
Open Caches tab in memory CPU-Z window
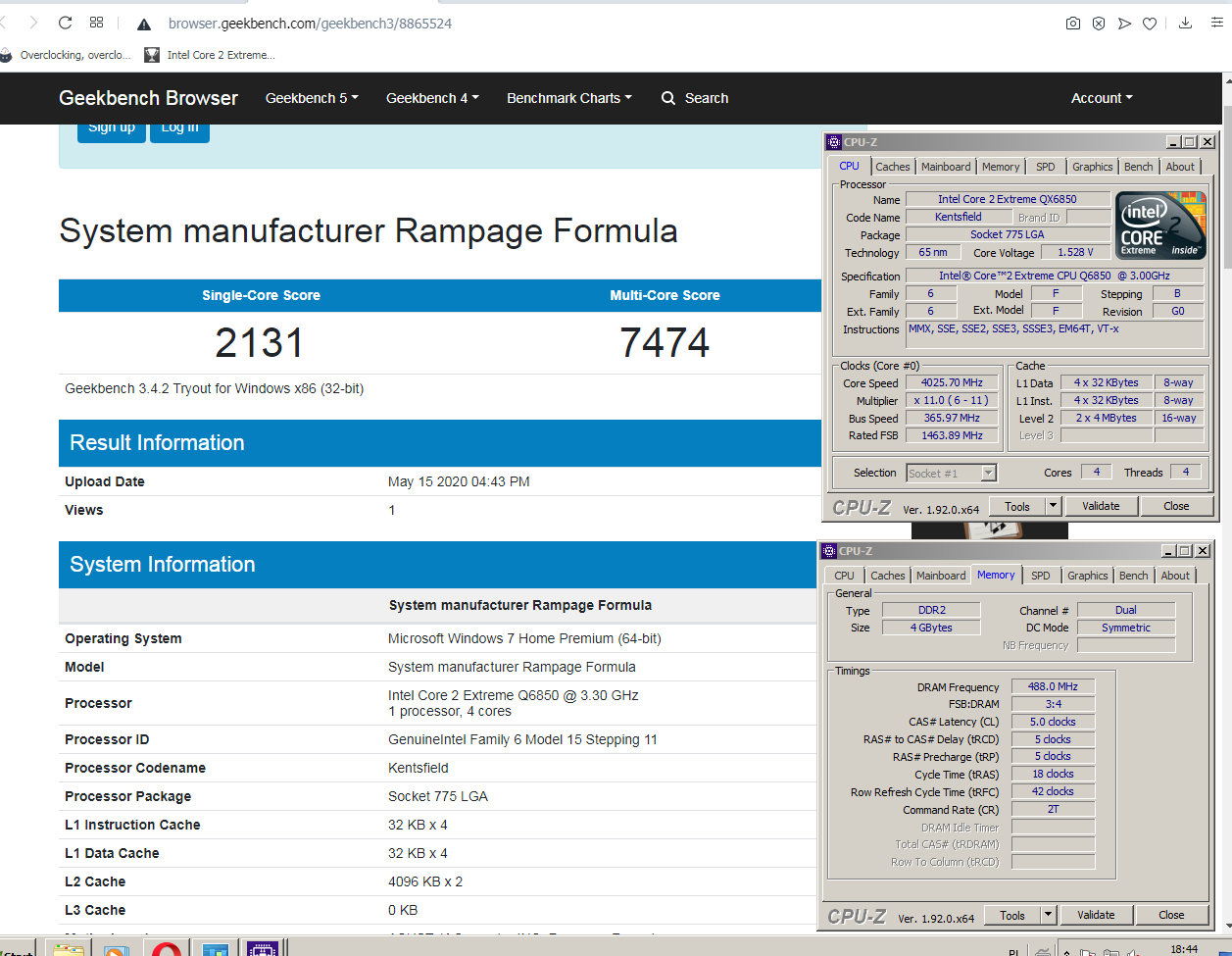(888, 576)
